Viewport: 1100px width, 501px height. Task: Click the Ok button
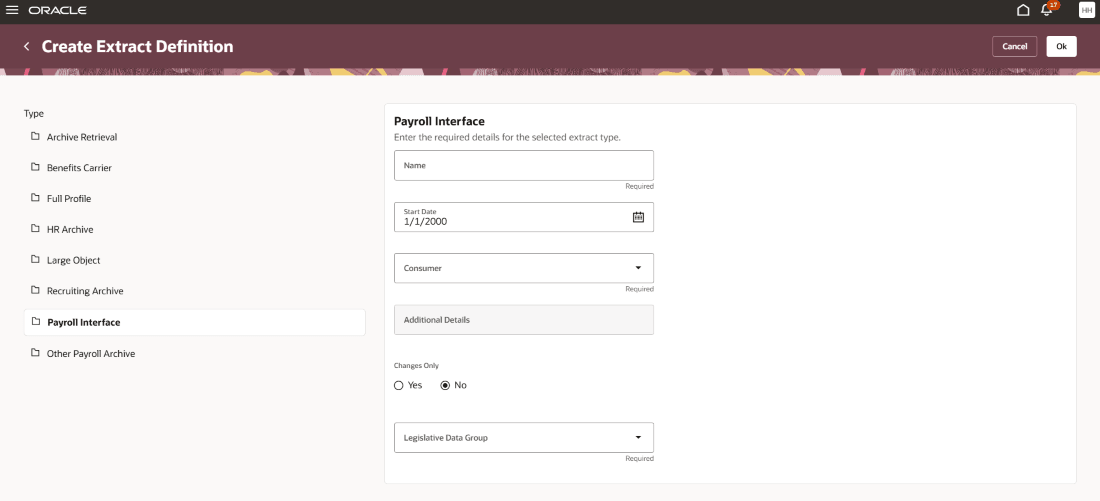click(x=1061, y=46)
